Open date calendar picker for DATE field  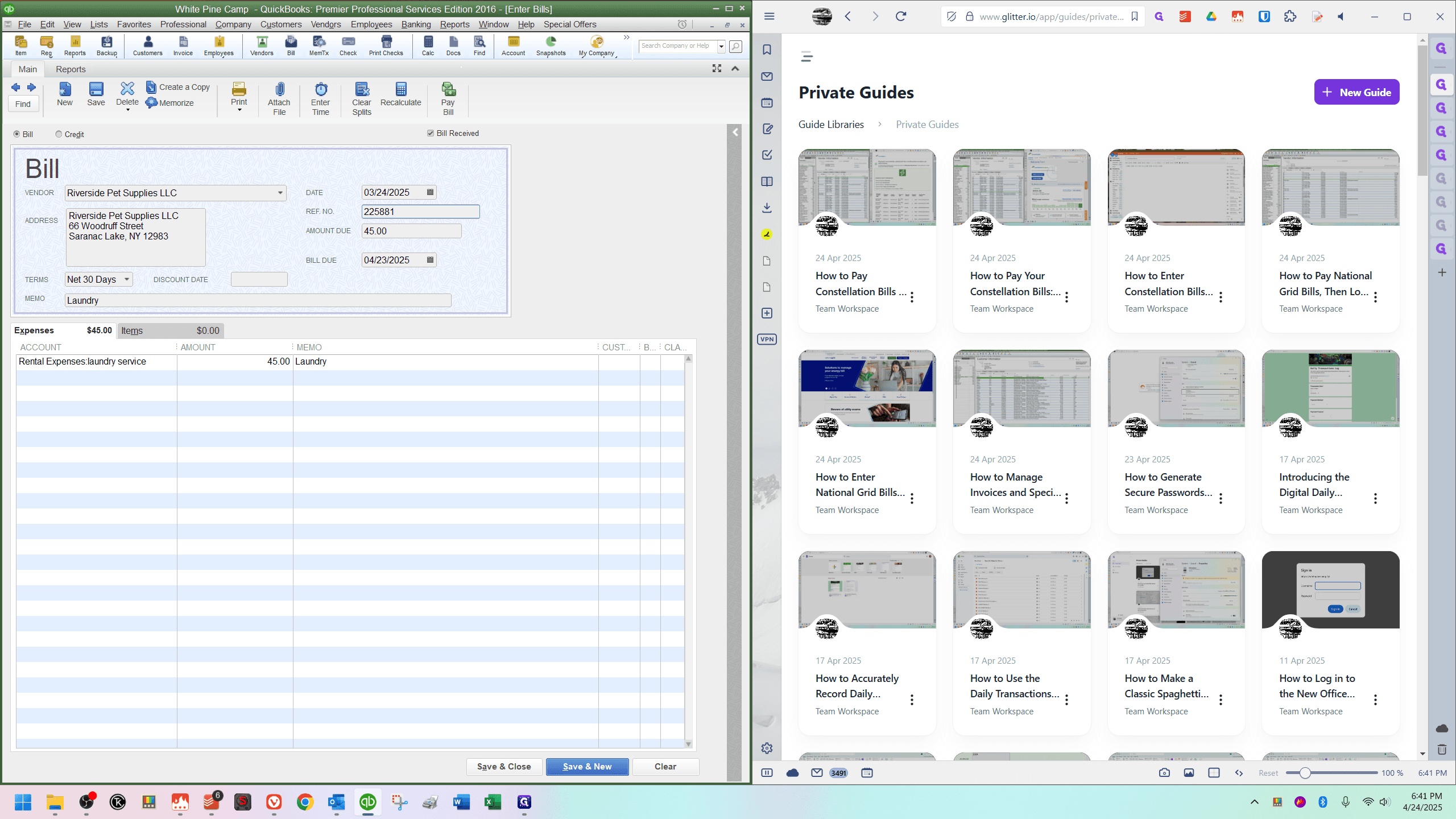pos(430,192)
